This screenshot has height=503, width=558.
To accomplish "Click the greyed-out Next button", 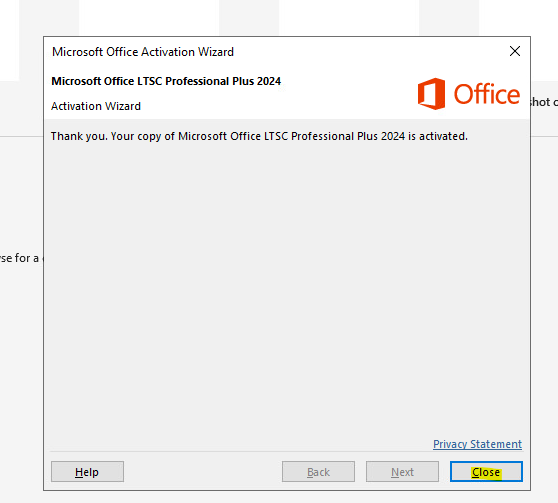I will [x=402, y=472].
